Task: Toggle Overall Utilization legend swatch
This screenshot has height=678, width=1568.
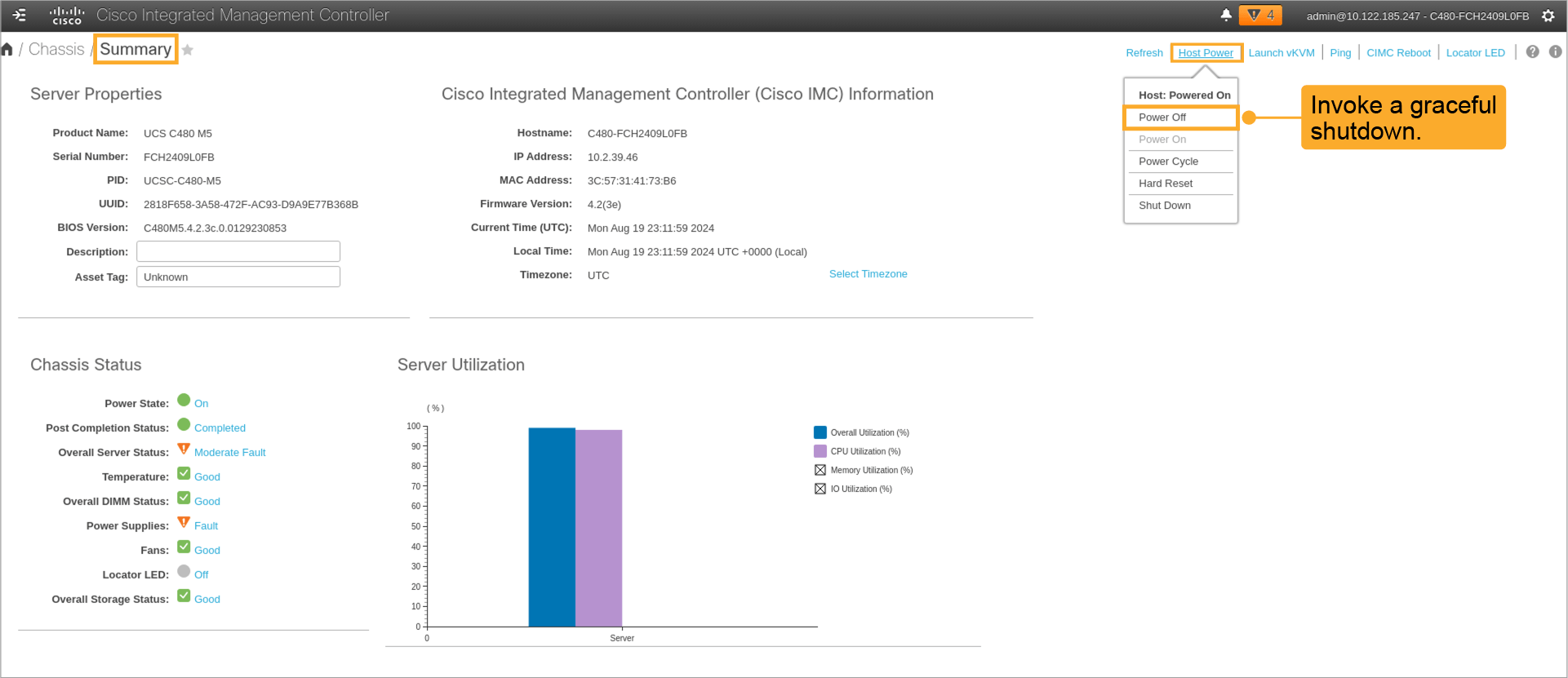Action: 820,432
